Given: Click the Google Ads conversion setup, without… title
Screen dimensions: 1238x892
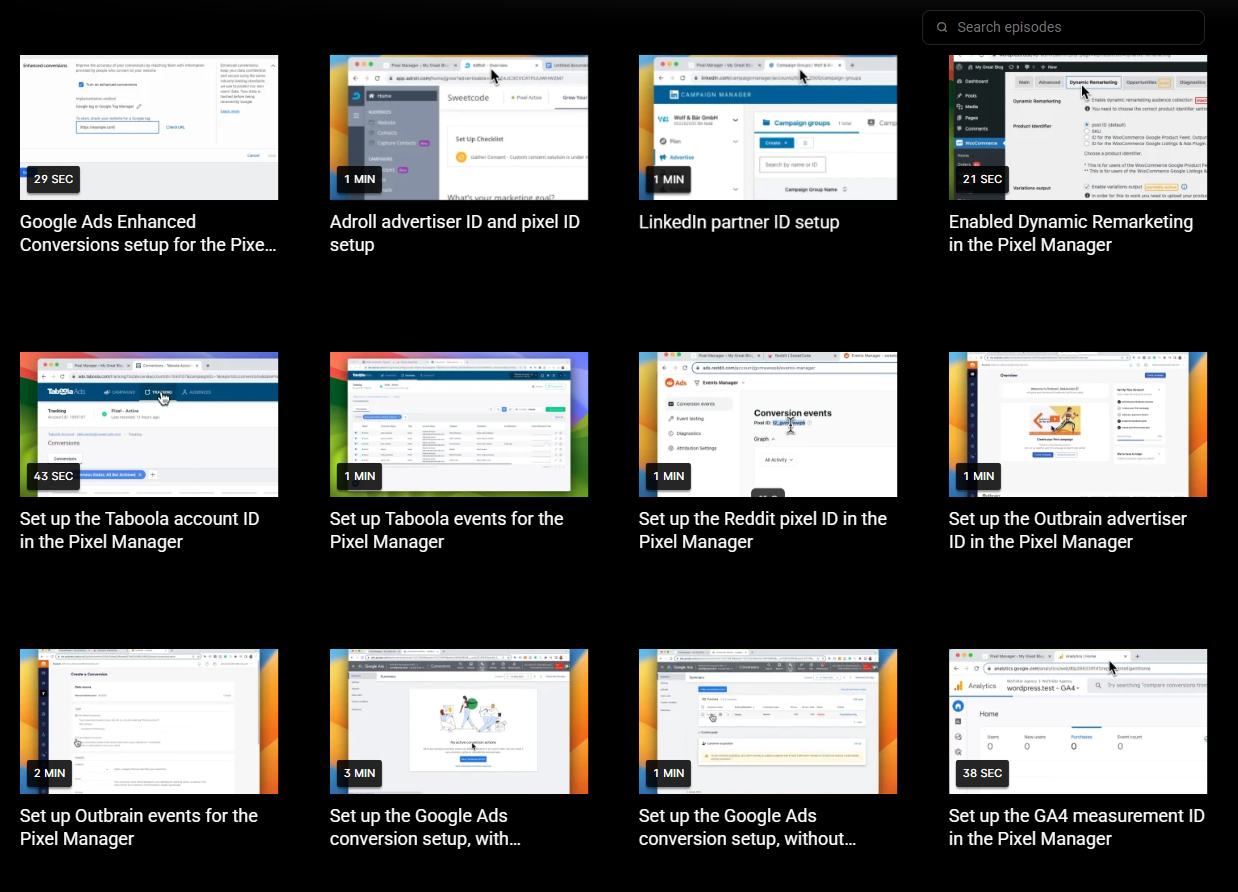Looking at the screenshot, I should pyautogui.click(x=747, y=827).
